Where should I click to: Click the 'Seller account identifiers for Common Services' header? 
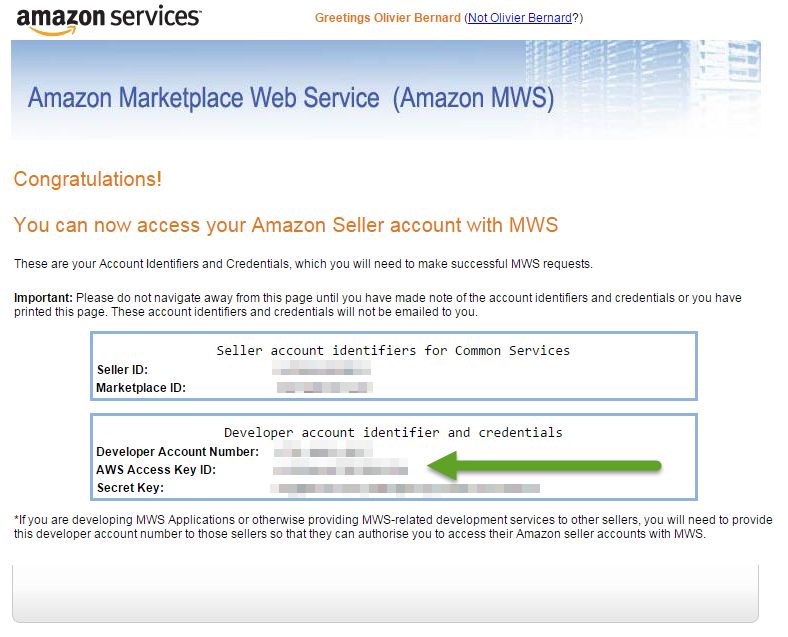(x=393, y=350)
